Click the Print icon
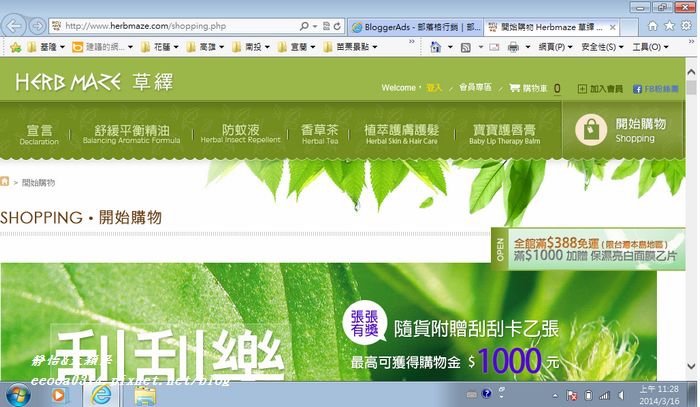The height and width of the screenshot is (407, 700). pyautogui.click(x=513, y=47)
